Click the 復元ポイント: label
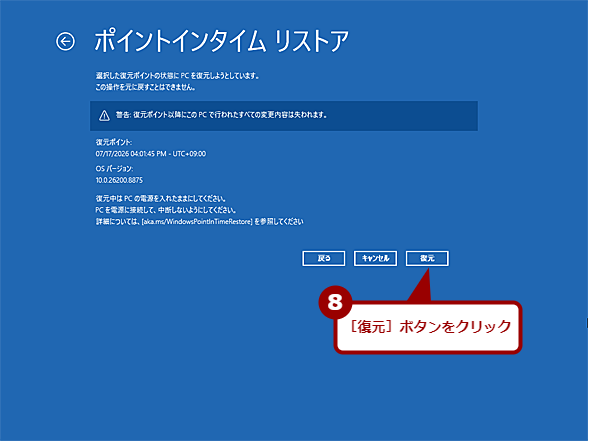This screenshot has width=589, height=442. (114, 142)
